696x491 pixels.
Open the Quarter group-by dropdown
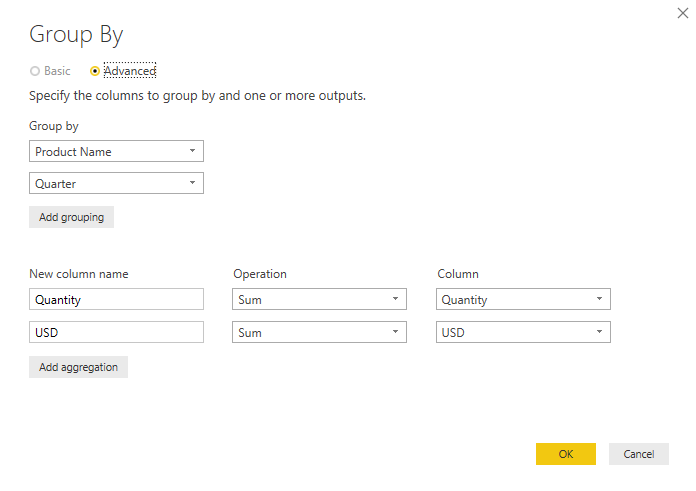tap(116, 183)
